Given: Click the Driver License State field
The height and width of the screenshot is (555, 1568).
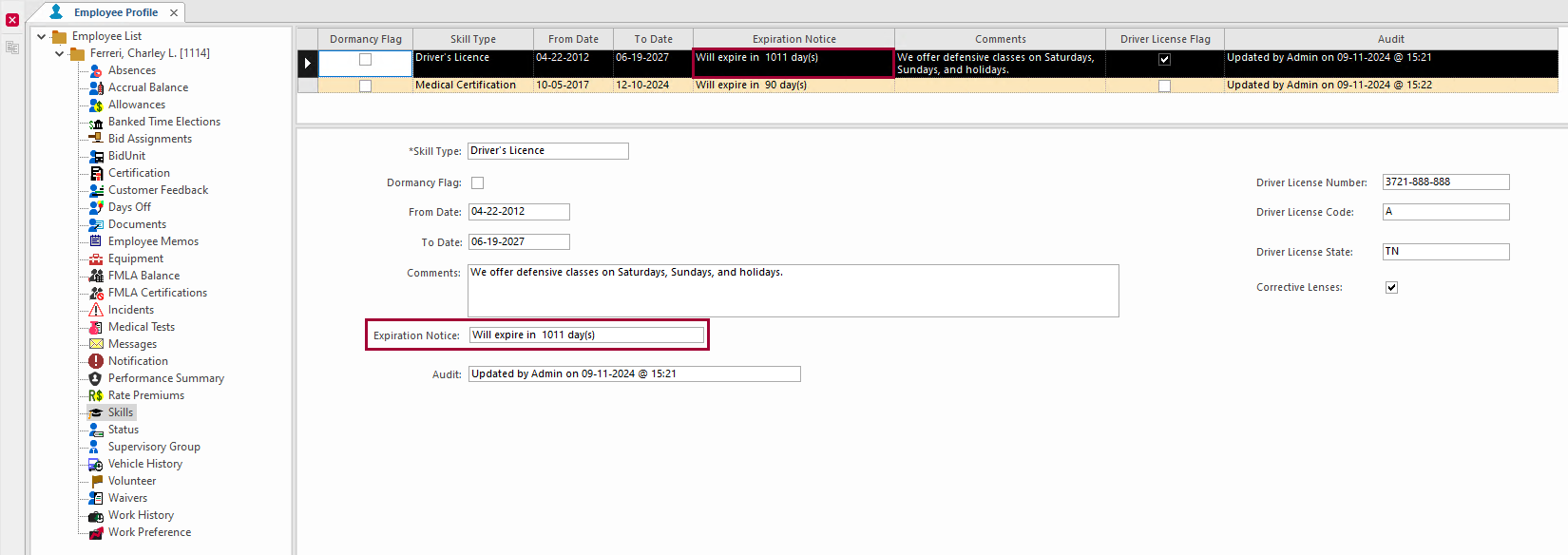Looking at the screenshot, I should point(1445,252).
